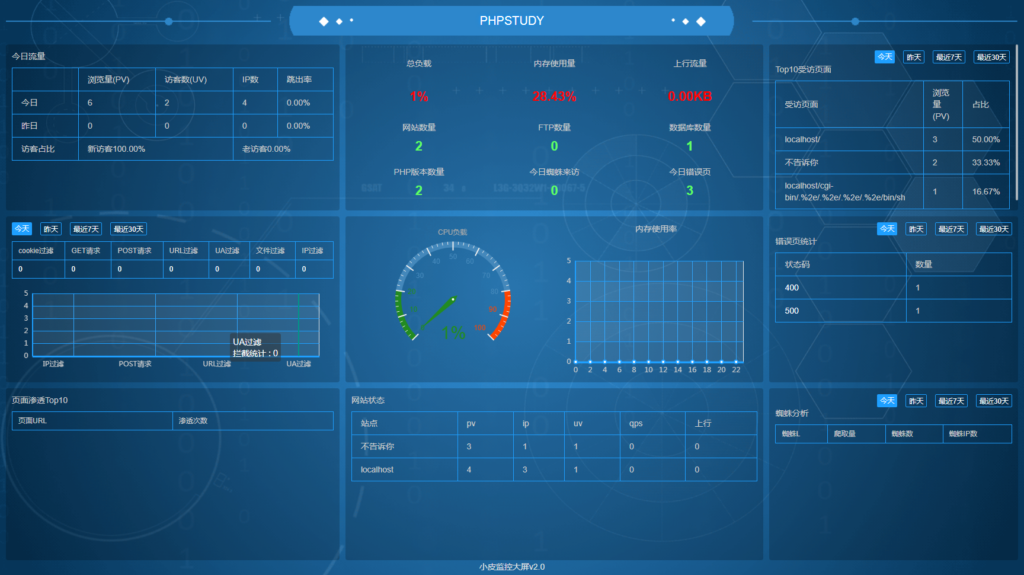Switch Top10受访页面 to 最近30天
This screenshot has width=1024, height=575.
[x=991, y=57]
